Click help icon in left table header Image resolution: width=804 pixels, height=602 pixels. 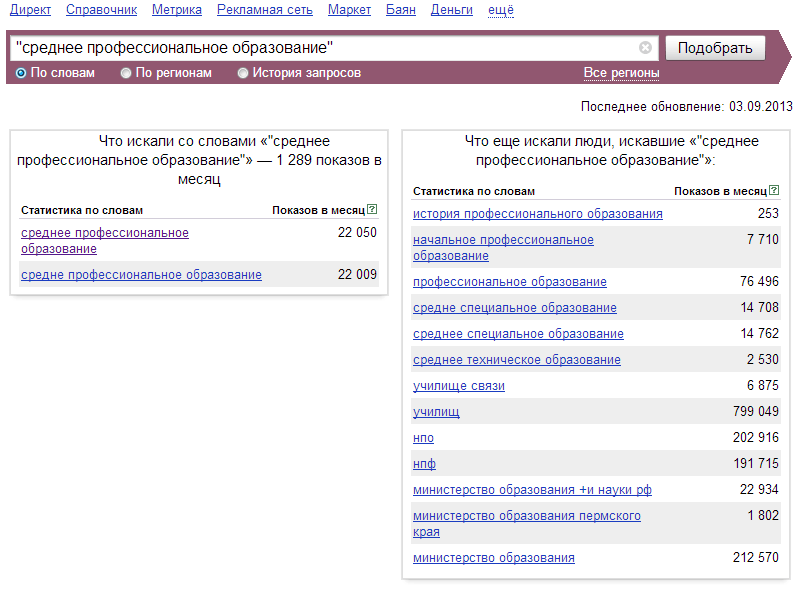(372, 210)
